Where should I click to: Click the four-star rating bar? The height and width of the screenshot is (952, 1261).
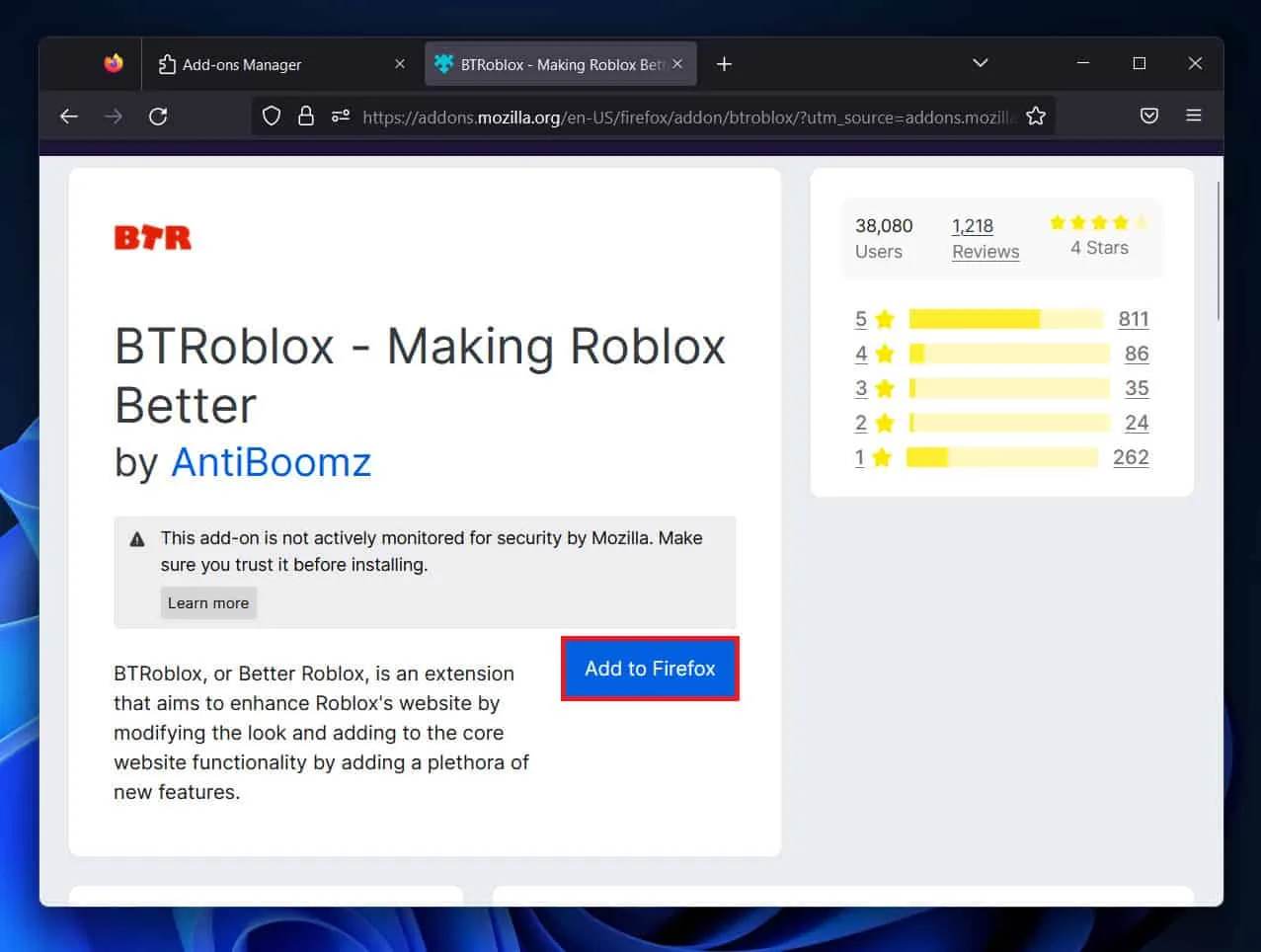[1009, 354]
